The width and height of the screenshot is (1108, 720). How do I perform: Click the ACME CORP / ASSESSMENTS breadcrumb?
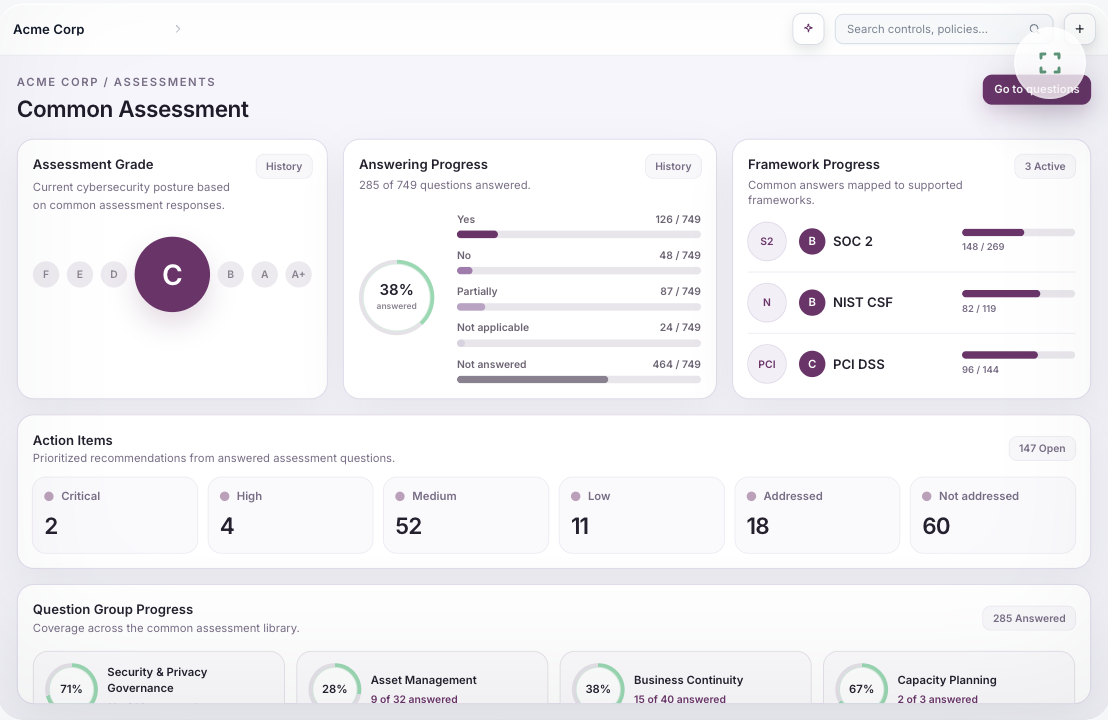tap(117, 82)
